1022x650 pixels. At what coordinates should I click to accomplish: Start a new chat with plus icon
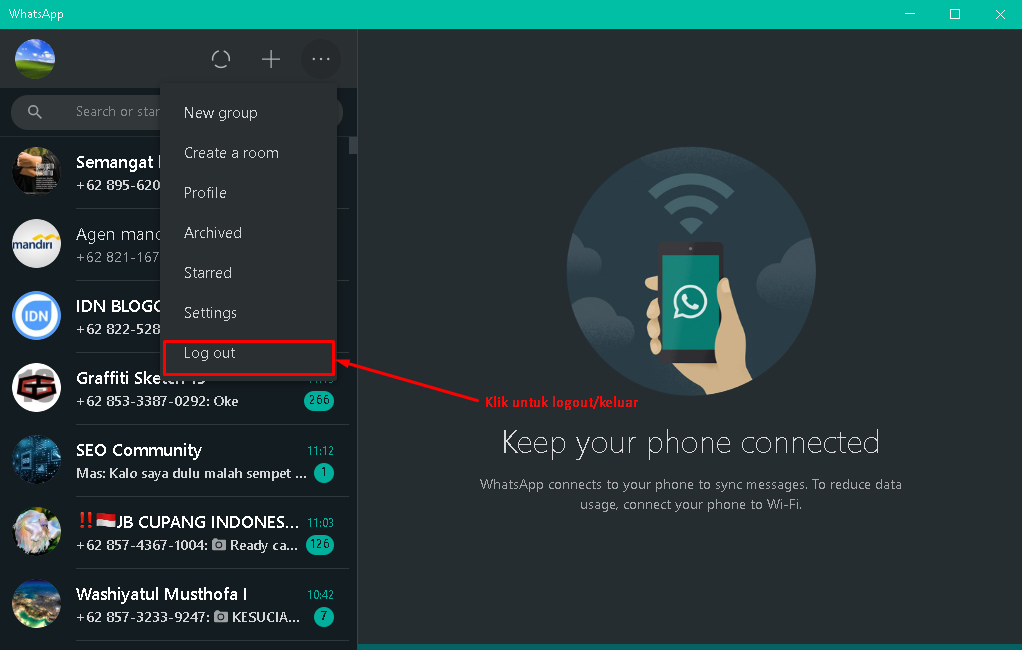(270, 59)
